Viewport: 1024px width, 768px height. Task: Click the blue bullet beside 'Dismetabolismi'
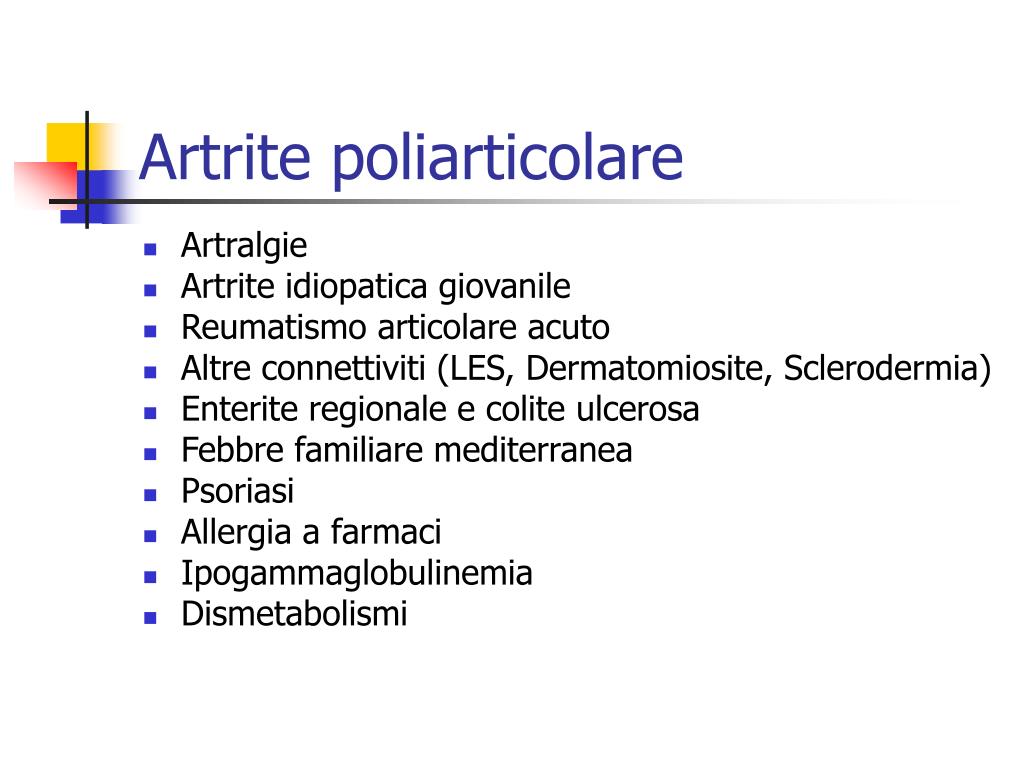click(x=150, y=618)
